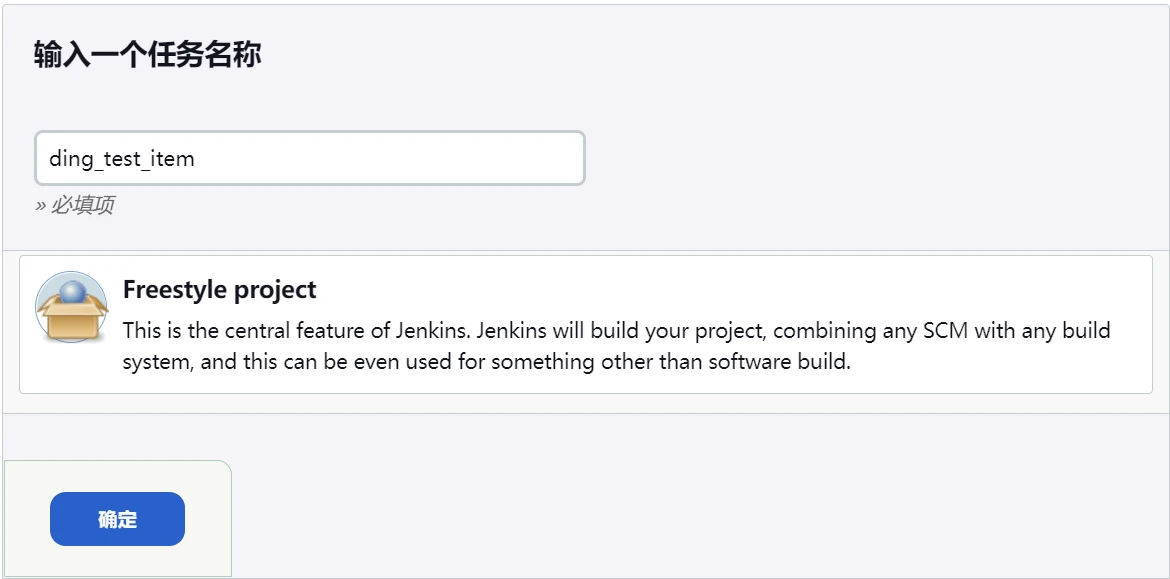The image size is (1170, 579).
Task: Click the blue globe on the Freestyle icon
Action: 76,292
